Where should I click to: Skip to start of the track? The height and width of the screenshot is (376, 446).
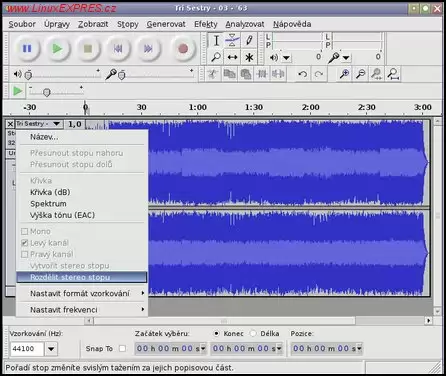click(118, 49)
